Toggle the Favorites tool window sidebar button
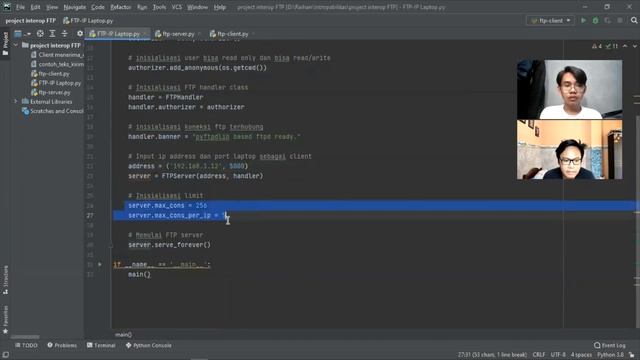 coord(5,320)
